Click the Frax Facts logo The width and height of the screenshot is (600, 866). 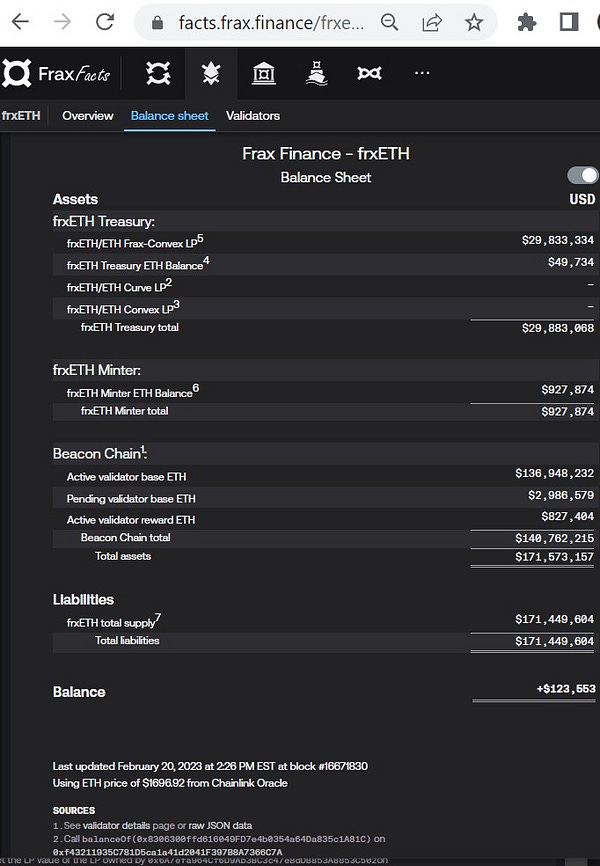(x=56, y=73)
